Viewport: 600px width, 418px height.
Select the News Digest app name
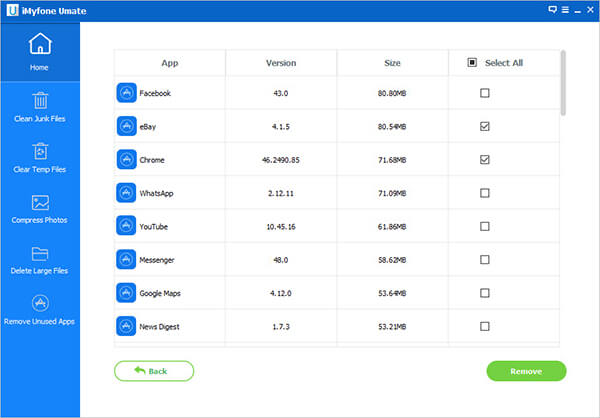point(159,327)
